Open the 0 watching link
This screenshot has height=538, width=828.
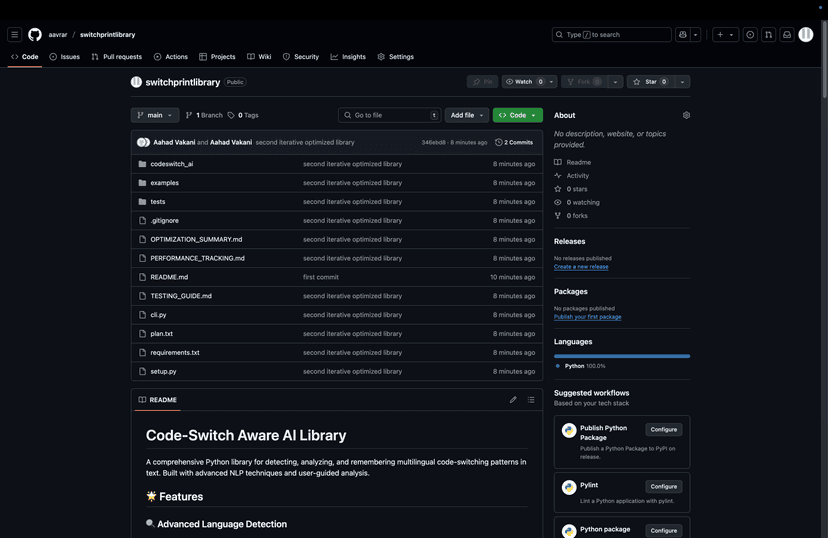tap(577, 203)
